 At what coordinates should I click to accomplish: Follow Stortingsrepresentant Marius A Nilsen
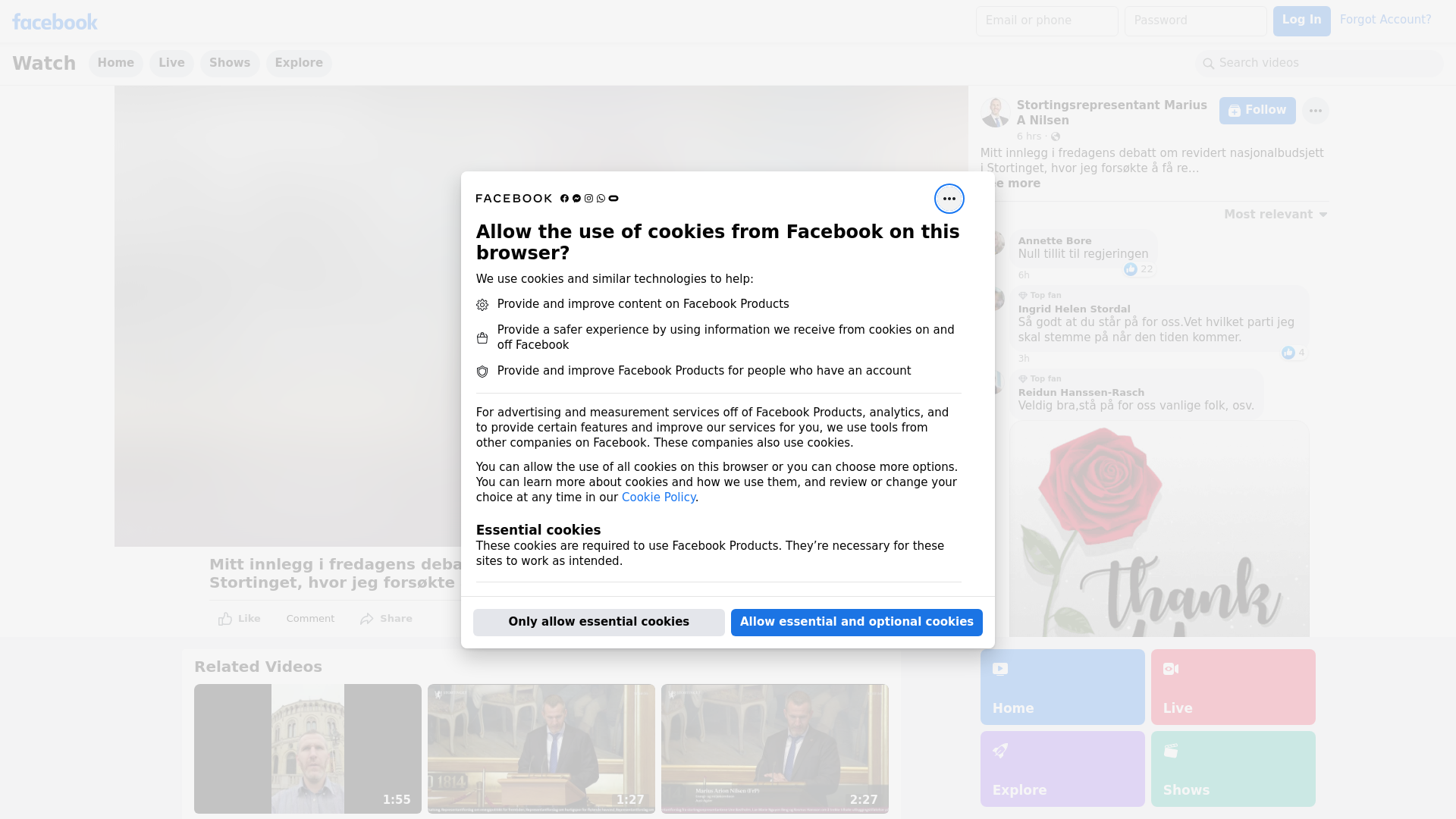(x=1257, y=111)
